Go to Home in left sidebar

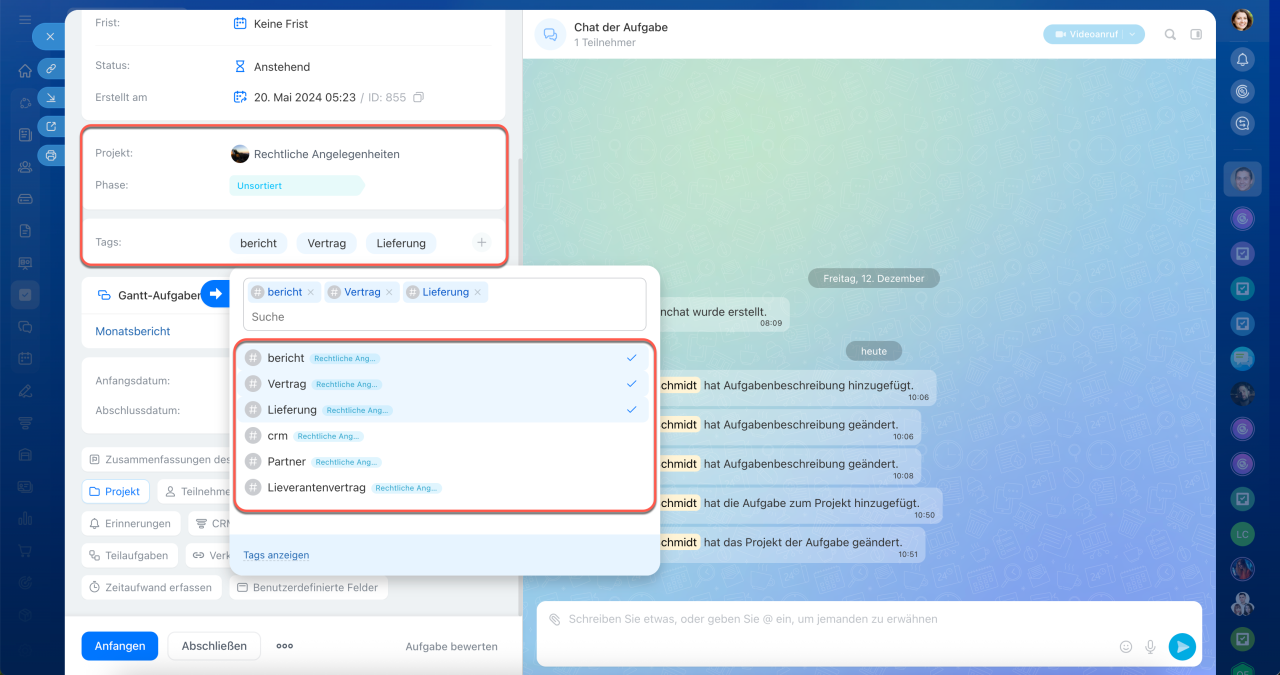(25, 71)
